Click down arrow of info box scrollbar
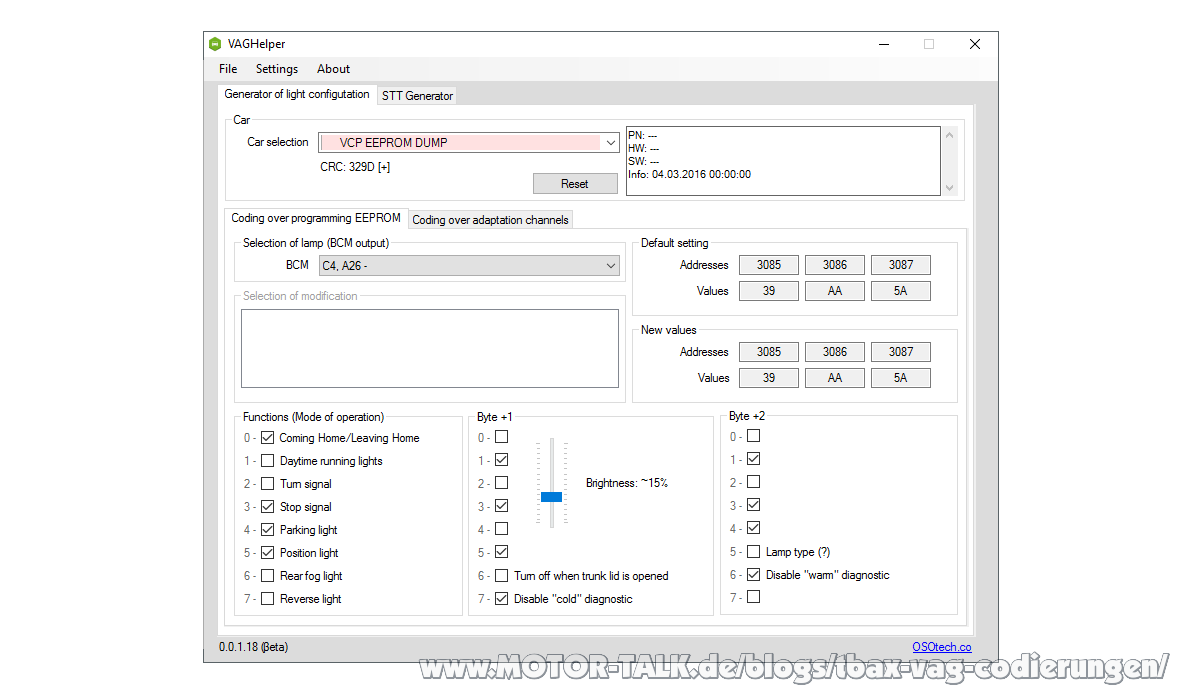 coord(950,188)
